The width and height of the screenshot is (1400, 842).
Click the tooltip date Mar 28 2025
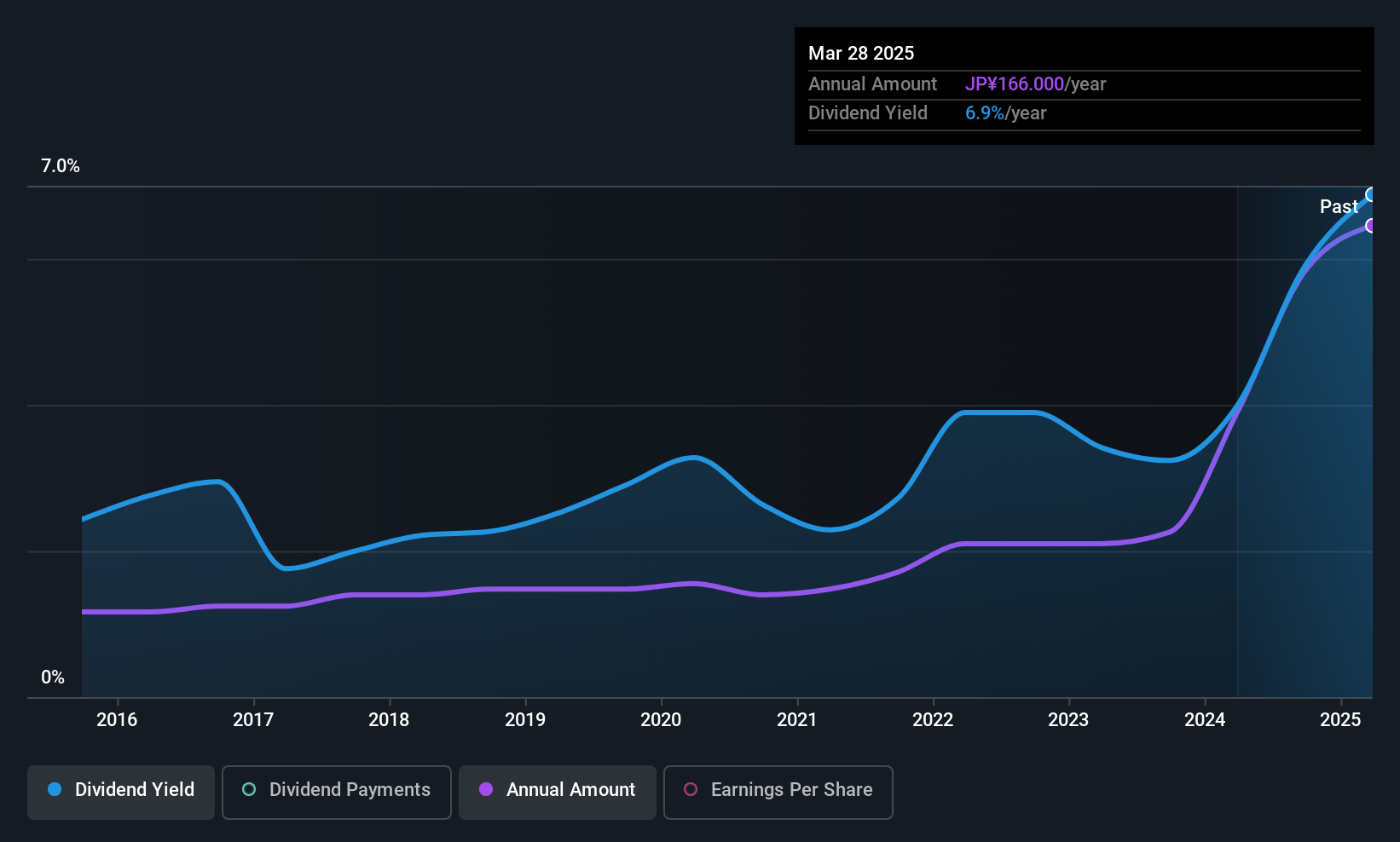pyautogui.click(x=861, y=53)
